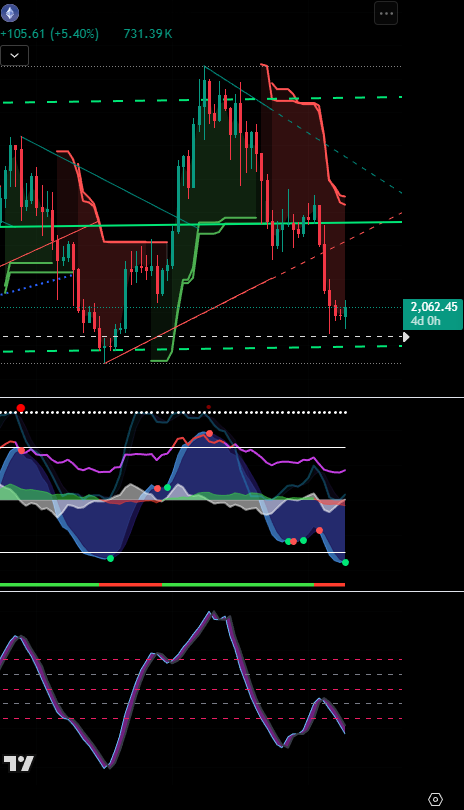Image resolution: width=464 pixels, height=810 pixels.
Task: Click the 4d 0h countdown label
Action: [x=426, y=321]
